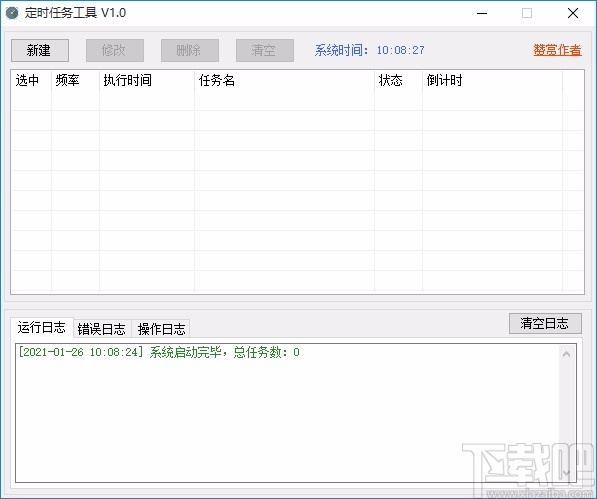Open the 操作日志 tab
This screenshot has width=597, height=499.
tap(161, 329)
